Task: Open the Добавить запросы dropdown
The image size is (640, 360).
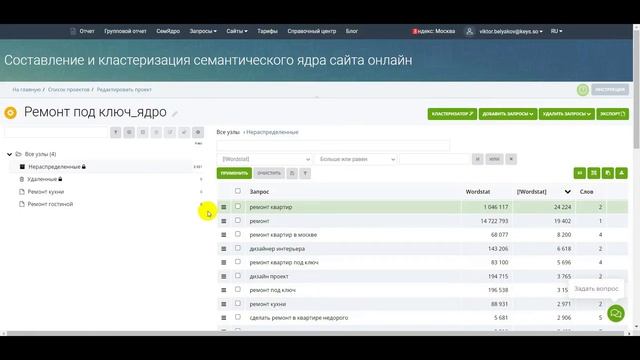Action: pyautogui.click(x=508, y=114)
